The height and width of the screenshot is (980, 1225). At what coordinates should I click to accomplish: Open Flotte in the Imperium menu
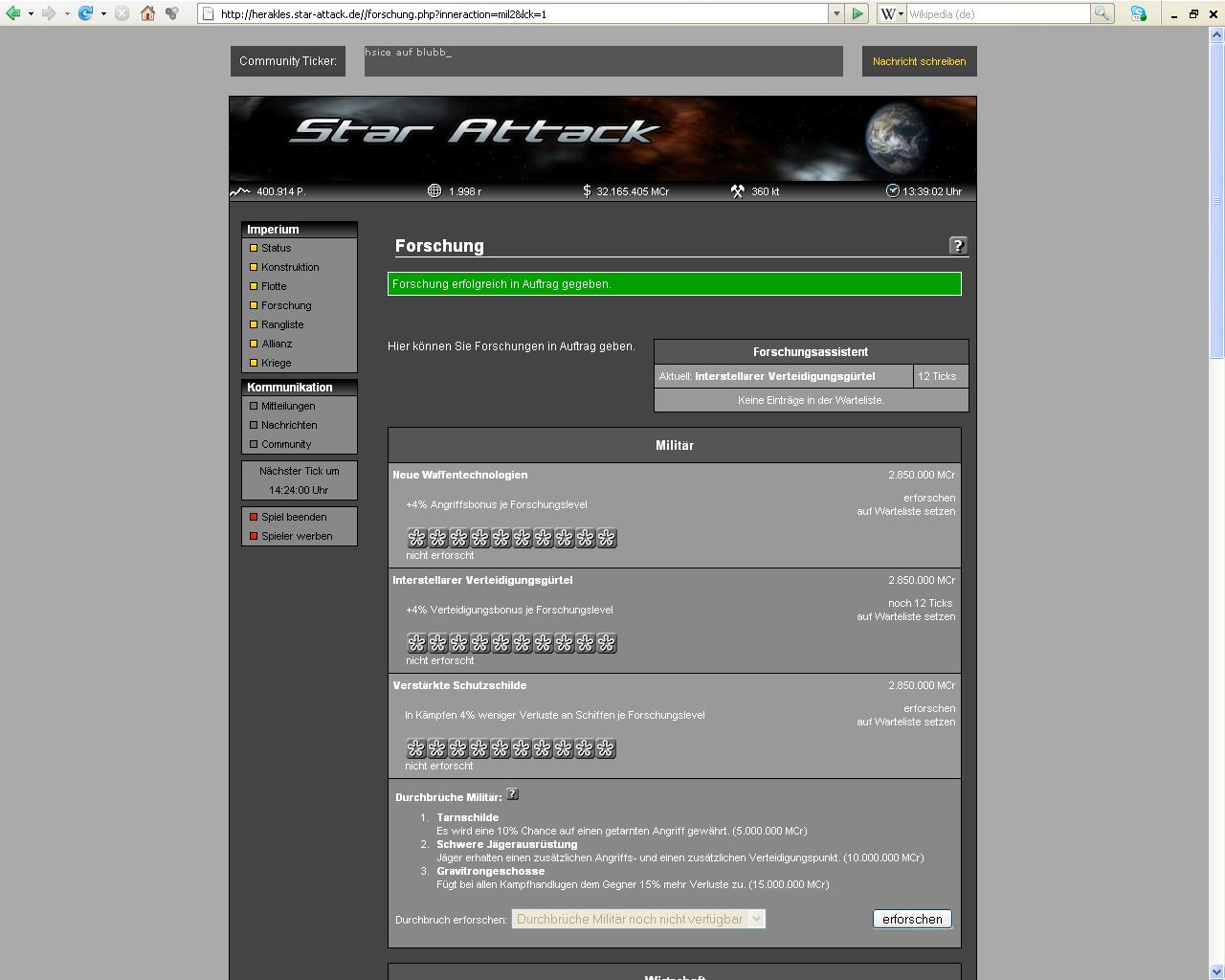[274, 286]
